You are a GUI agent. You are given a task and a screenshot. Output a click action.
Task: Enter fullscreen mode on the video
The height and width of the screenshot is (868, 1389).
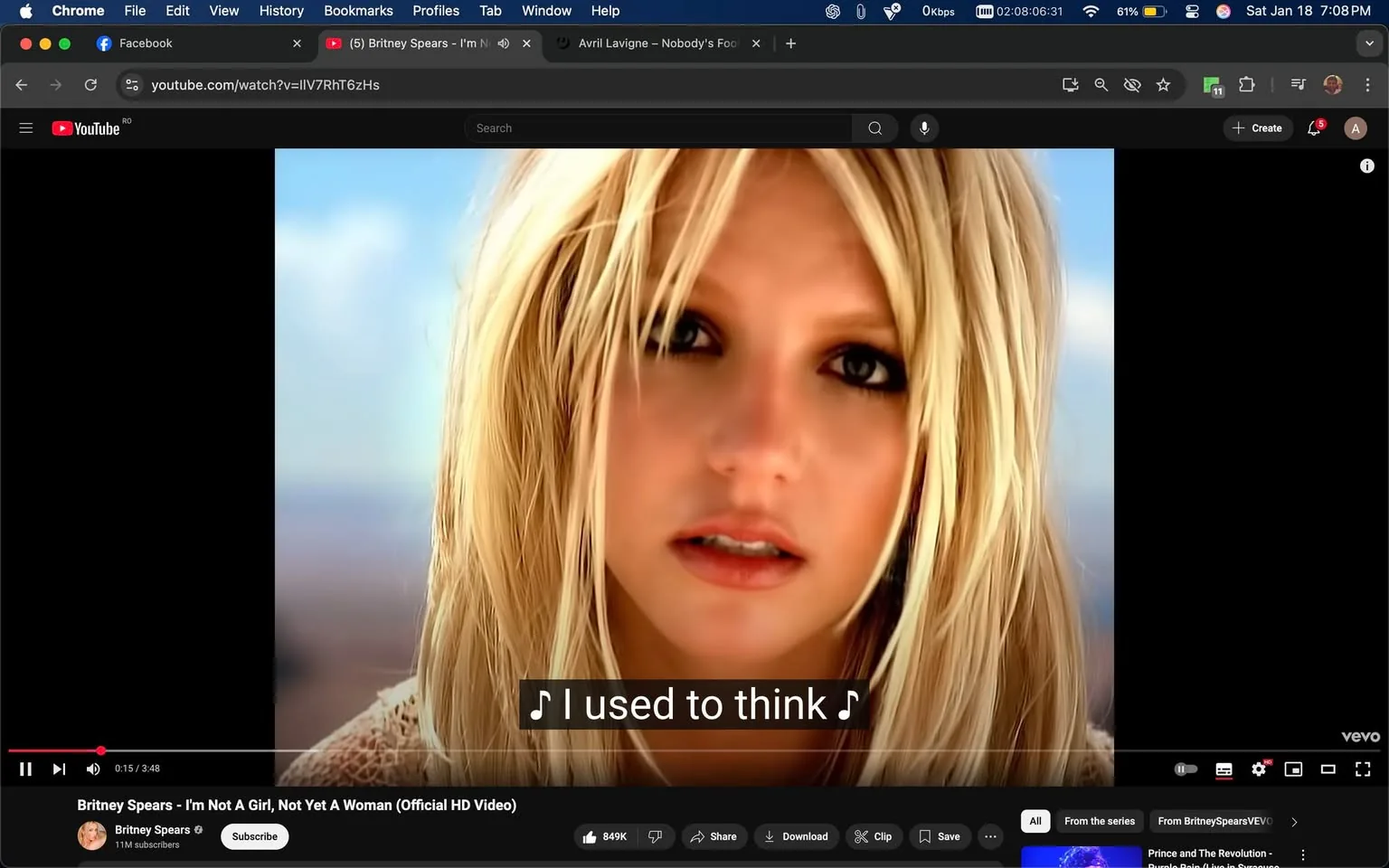pyautogui.click(x=1362, y=769)
